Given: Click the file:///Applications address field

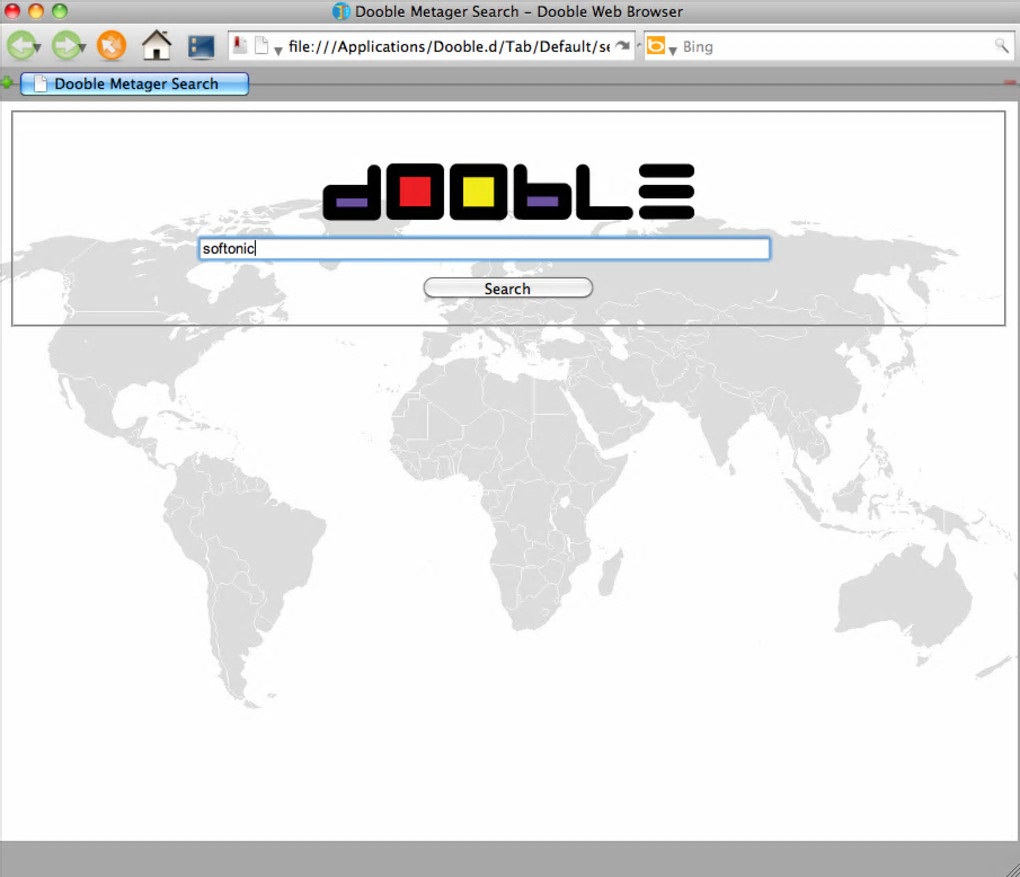Looking at the screenshot, I should 449,47.
